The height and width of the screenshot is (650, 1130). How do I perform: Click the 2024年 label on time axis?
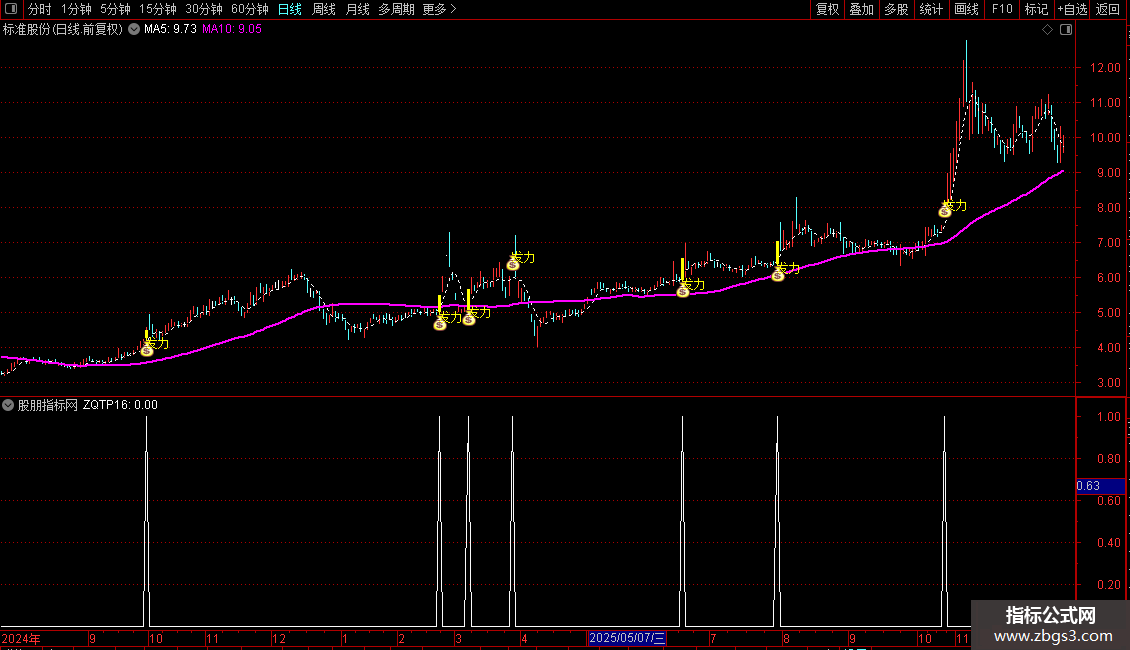pos(21,638)
